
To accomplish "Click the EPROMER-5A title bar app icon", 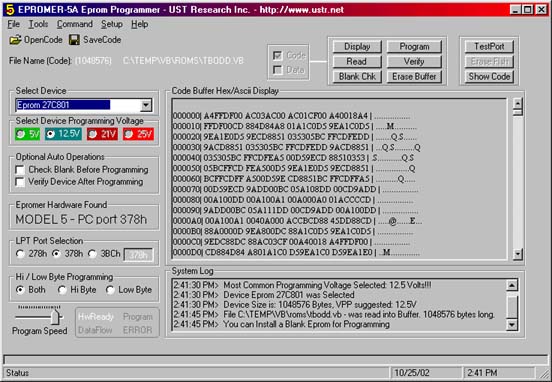I will (11, 10).
